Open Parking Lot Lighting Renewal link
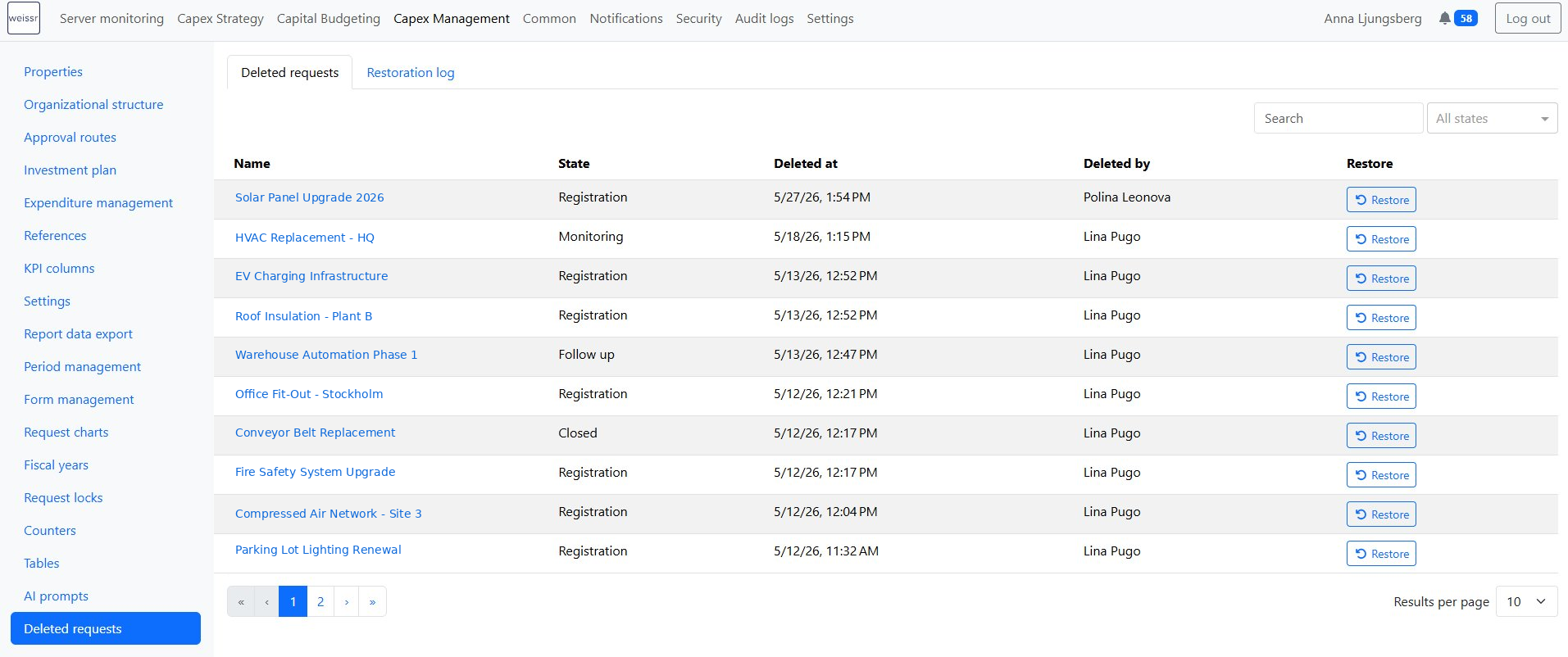1568x657 pixels. [318, 550]
